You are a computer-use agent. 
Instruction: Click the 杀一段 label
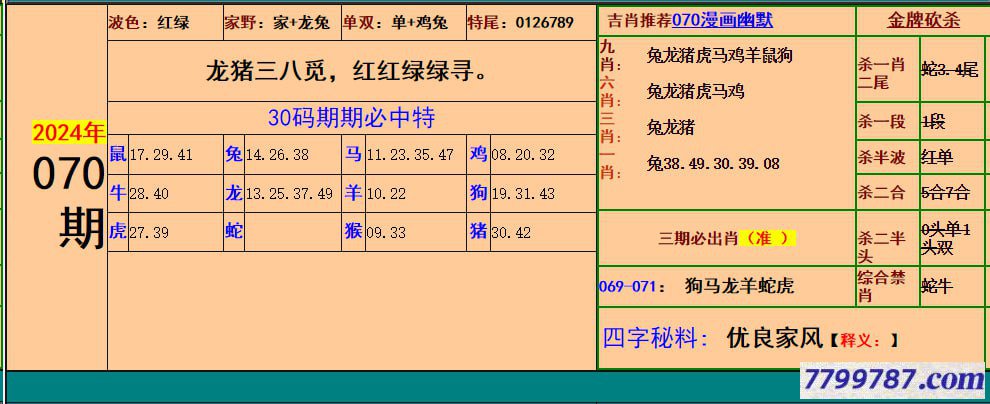point(881,121)
